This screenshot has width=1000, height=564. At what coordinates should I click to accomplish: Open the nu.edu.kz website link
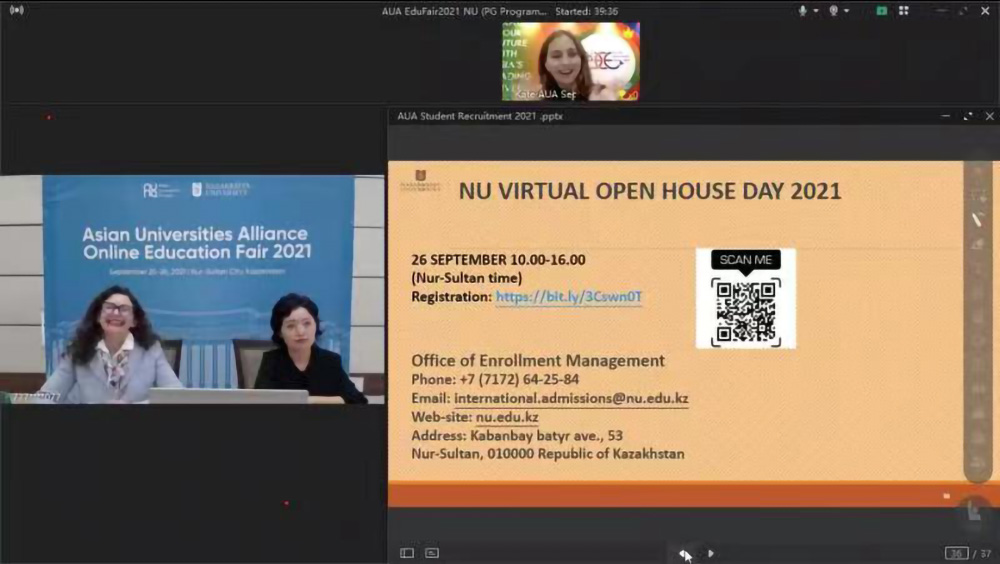[x=507, y=417]
